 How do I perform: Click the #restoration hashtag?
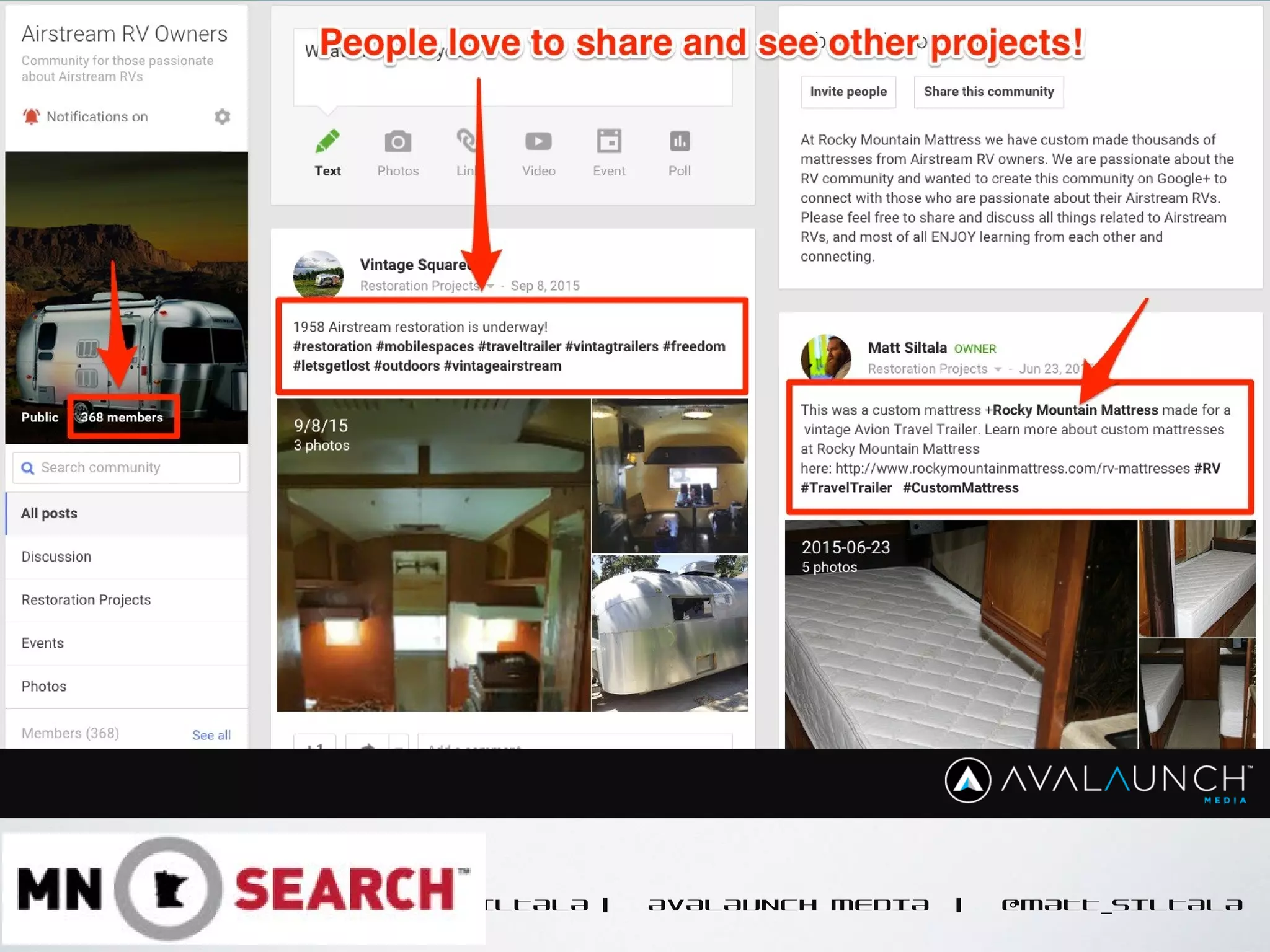332,346
